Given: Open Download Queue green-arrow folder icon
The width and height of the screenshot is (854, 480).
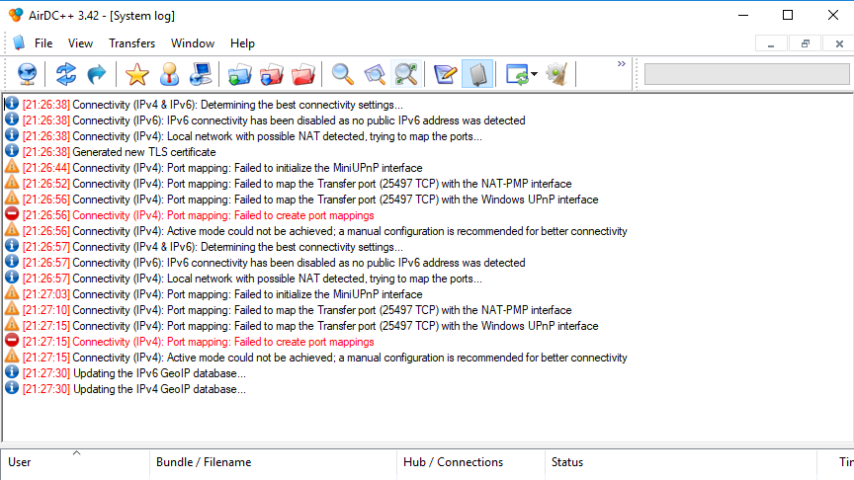Looking at the screenshot, I should click(240, 75).
